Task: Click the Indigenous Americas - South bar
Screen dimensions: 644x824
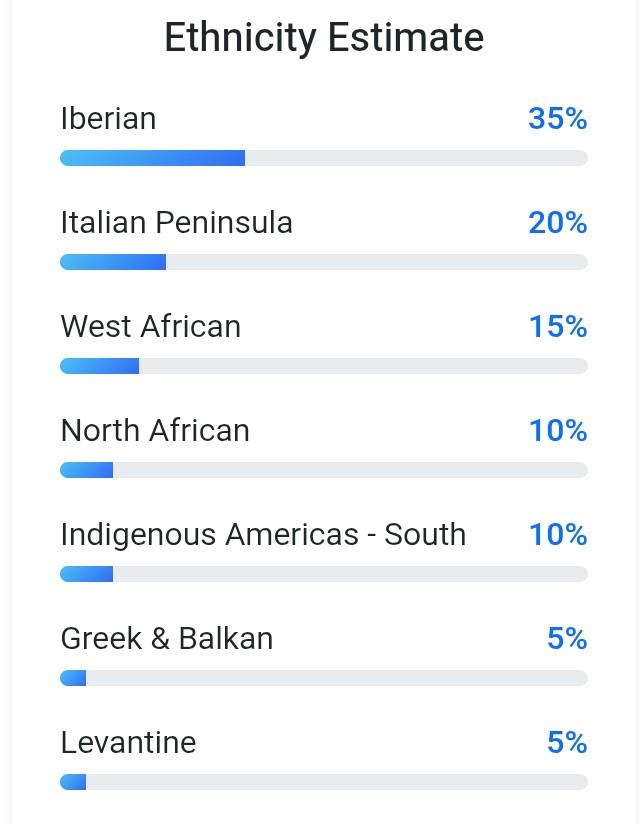Action: click(323, 574)
